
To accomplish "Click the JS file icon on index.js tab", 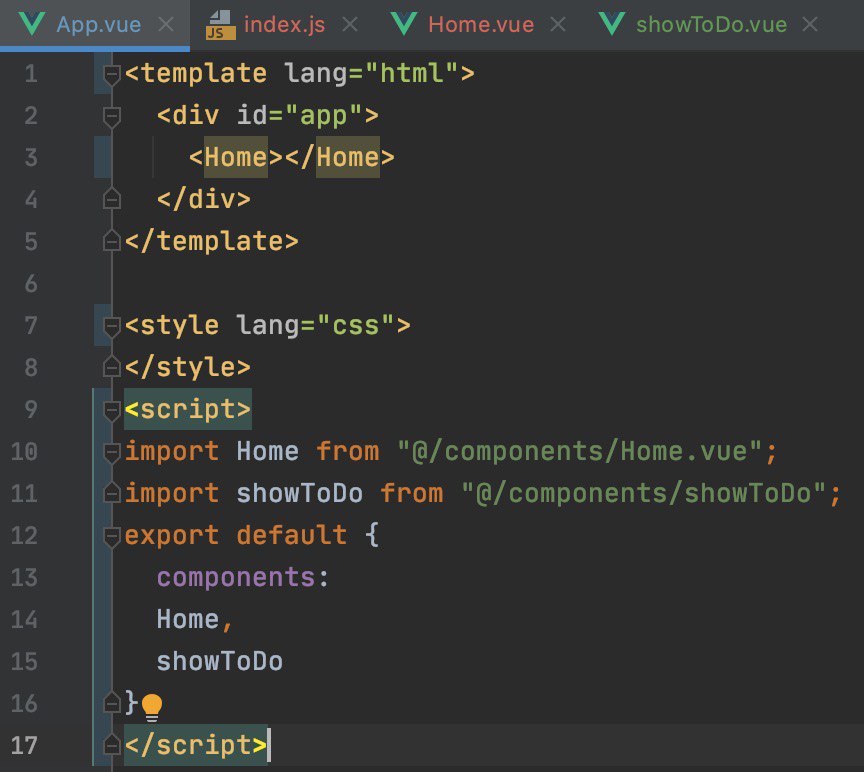I will pyautogui.click(x=220, y=25).
